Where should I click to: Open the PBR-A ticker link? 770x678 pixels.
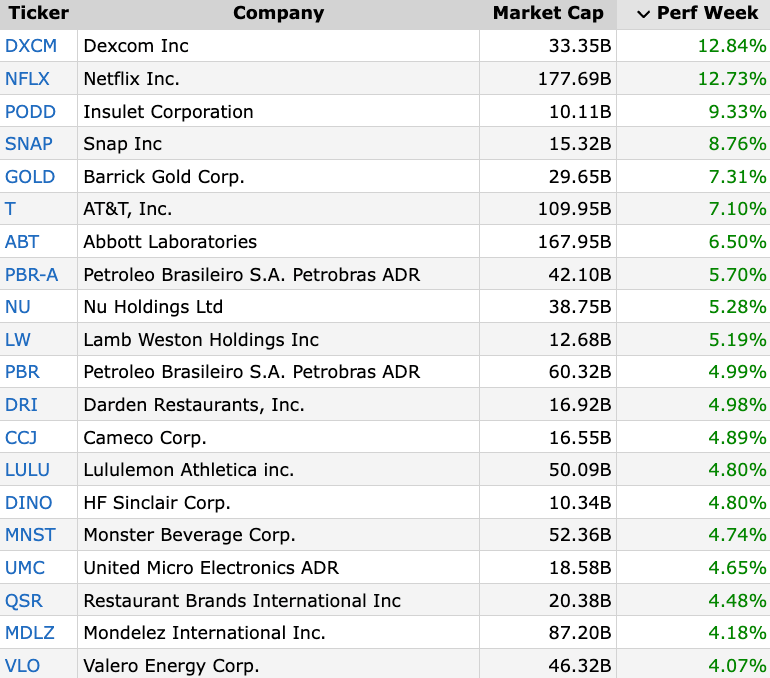click(x=31, y=274)
